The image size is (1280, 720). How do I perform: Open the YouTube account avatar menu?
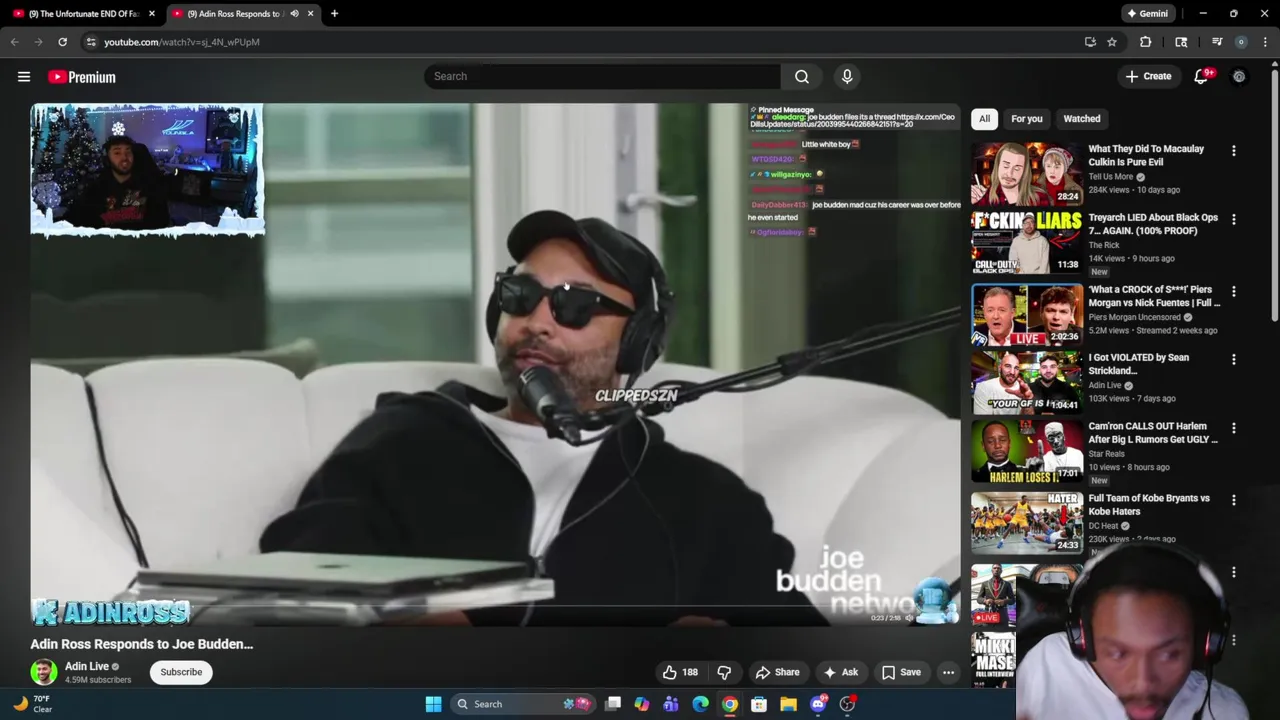pyautogui.click(x=1239, y=77)
